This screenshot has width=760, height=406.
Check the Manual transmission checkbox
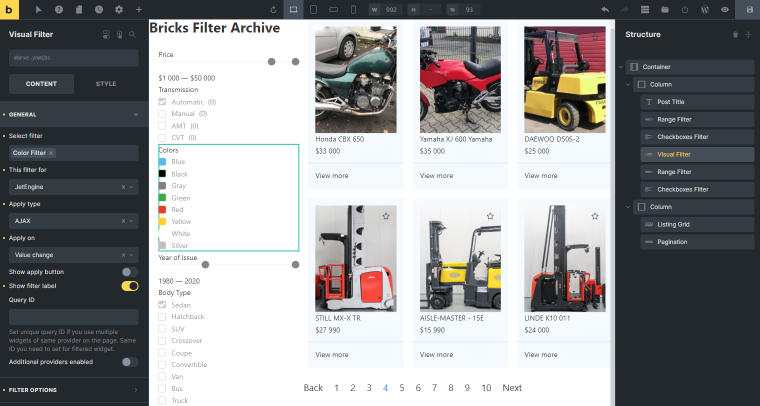click(x=162, y=114)
